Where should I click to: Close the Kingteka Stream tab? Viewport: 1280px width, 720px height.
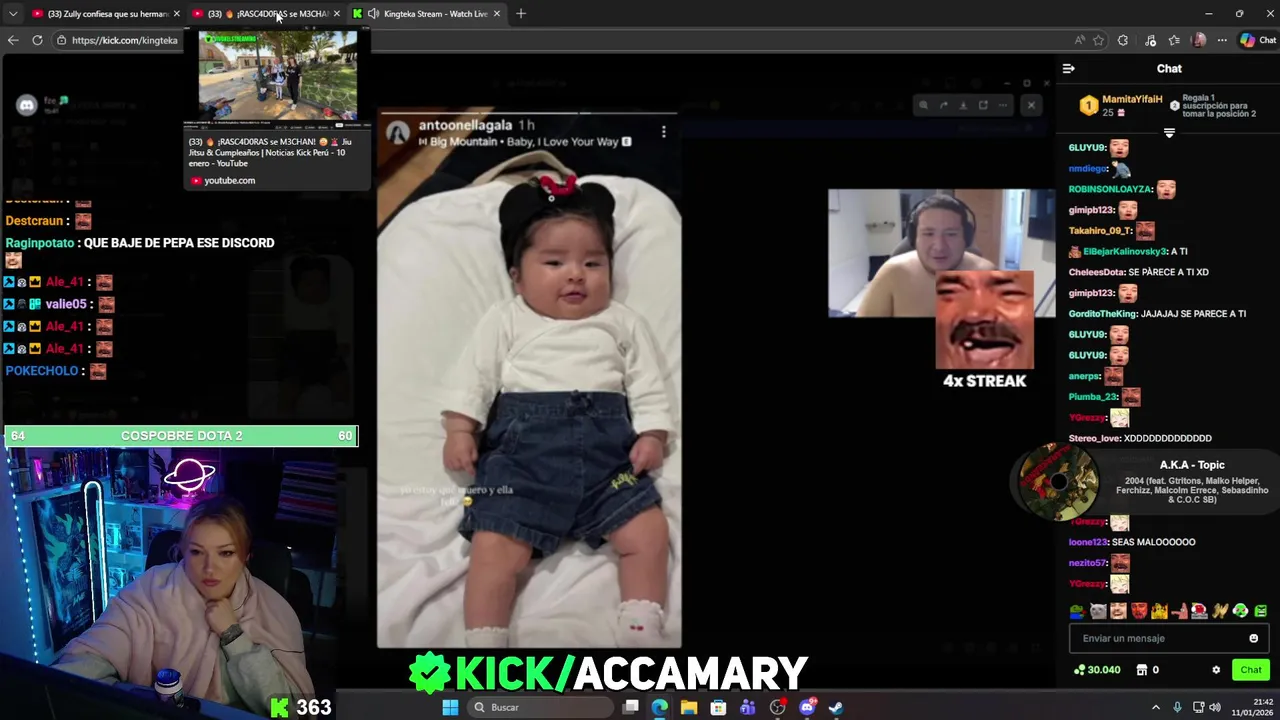[x=496, y=13]
